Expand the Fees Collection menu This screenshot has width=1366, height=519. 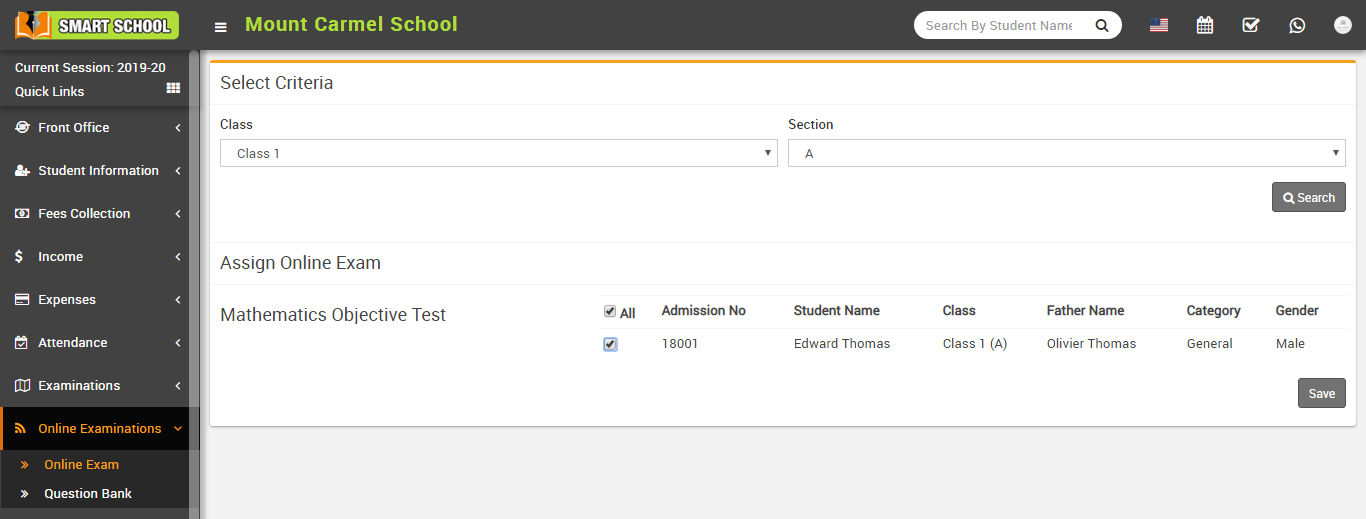tap(98, 214)
